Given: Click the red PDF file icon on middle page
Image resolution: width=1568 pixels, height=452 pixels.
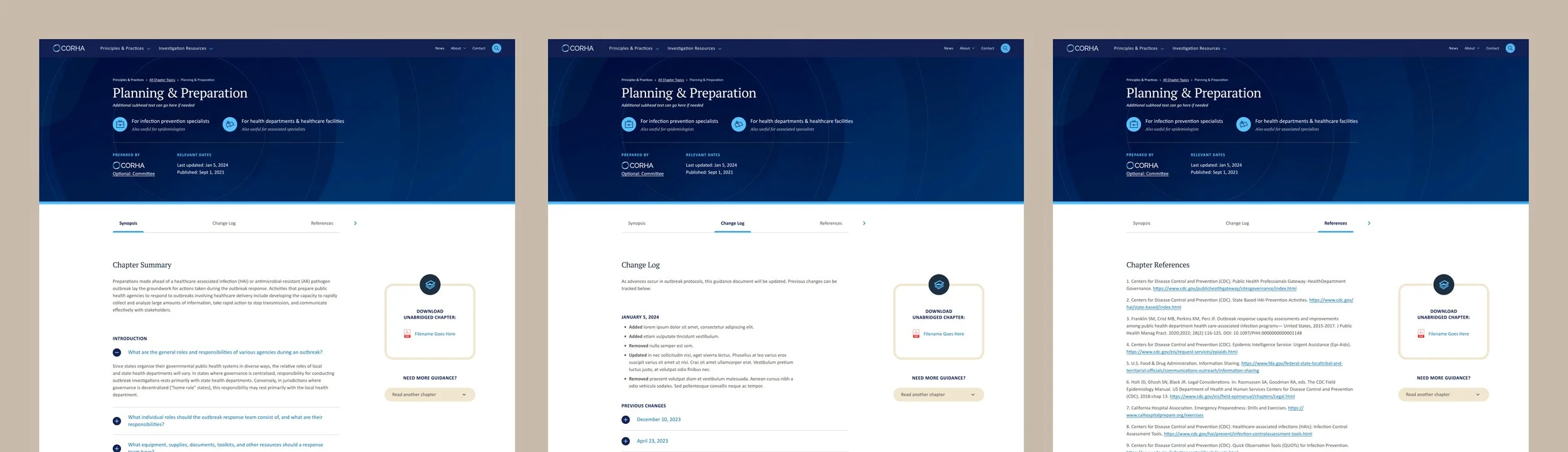Looking at the screenshot, I should pos(916,334).
